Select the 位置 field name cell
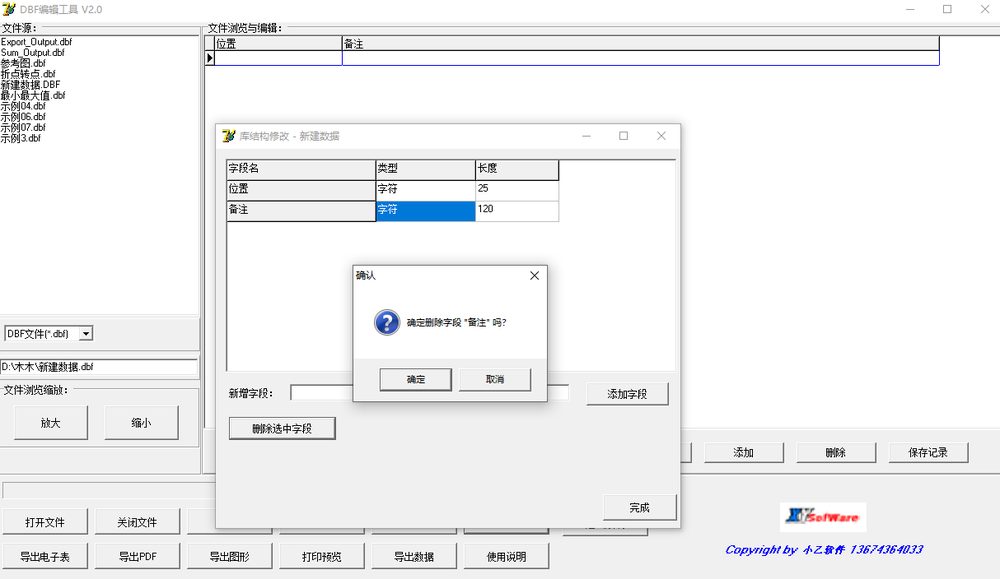The width and height of the screenshot is (1000, 579). (301, 189)
